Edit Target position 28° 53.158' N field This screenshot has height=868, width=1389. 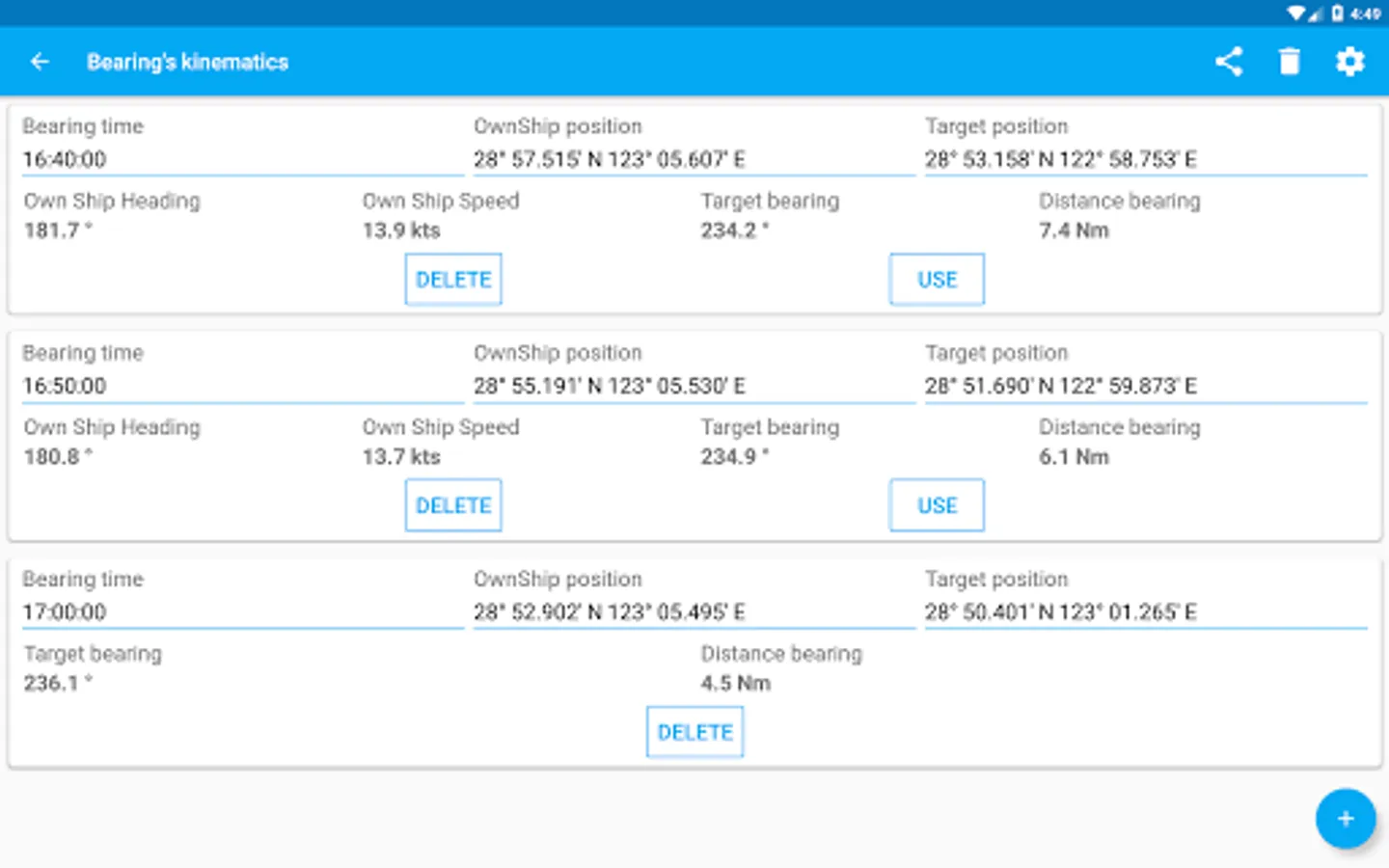pos(1146,159)
